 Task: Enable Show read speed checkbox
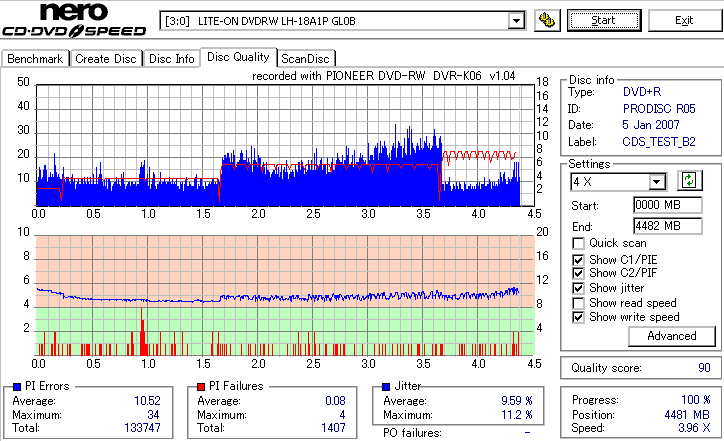coord(578,303)
